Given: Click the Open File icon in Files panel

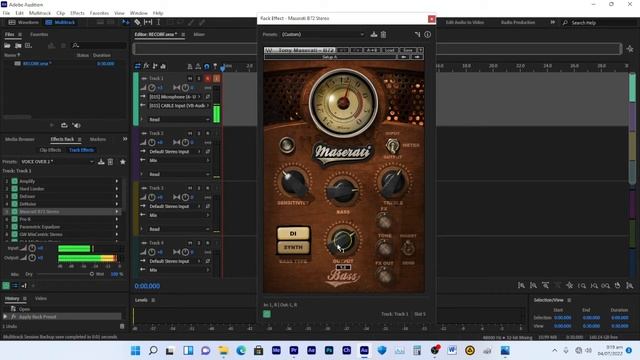Looking at the screenshot, I should click(7, 45).
